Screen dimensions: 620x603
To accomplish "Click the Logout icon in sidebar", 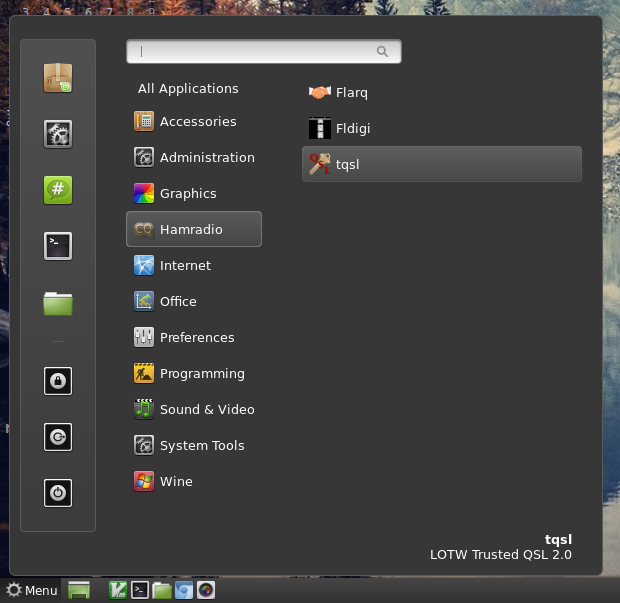I will [x=58, y=437].
